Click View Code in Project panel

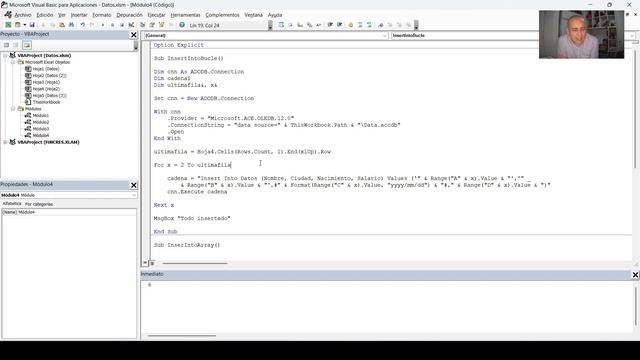pos(7,45)
